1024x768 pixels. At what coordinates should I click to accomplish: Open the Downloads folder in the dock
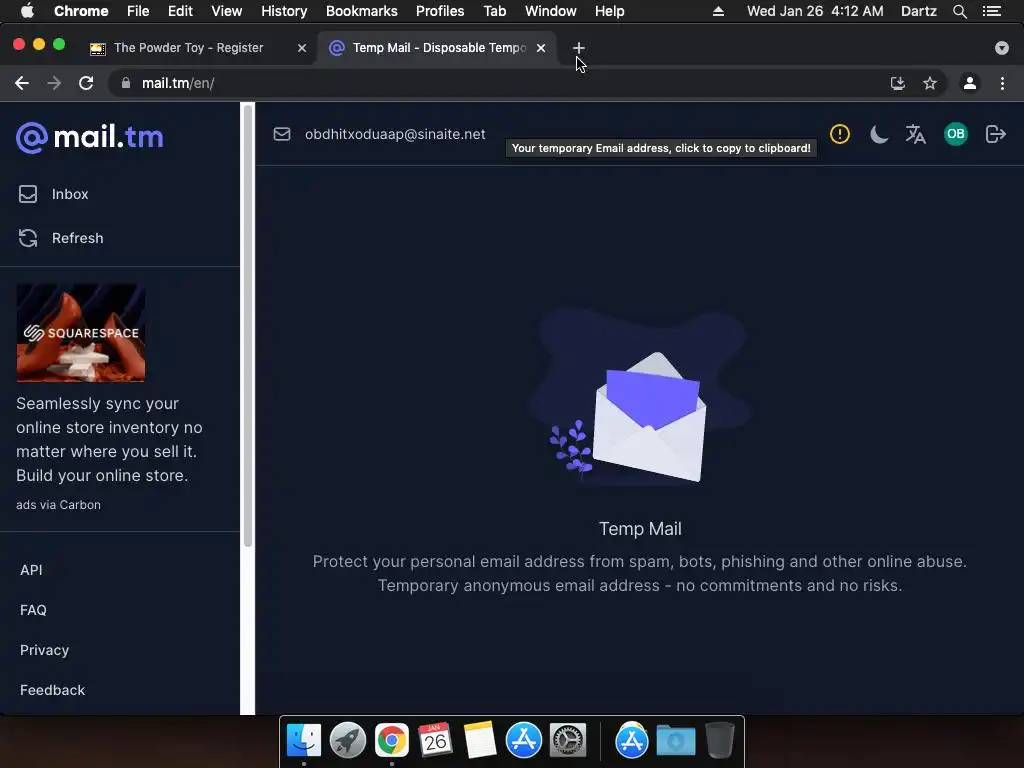coord(676,740)
